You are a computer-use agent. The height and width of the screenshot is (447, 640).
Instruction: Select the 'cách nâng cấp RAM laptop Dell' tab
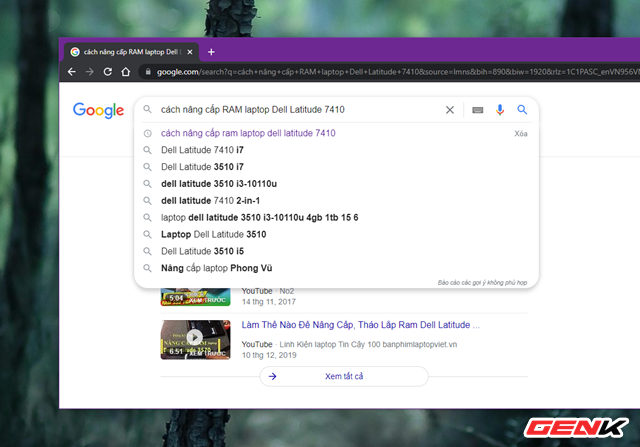(131, 52)
